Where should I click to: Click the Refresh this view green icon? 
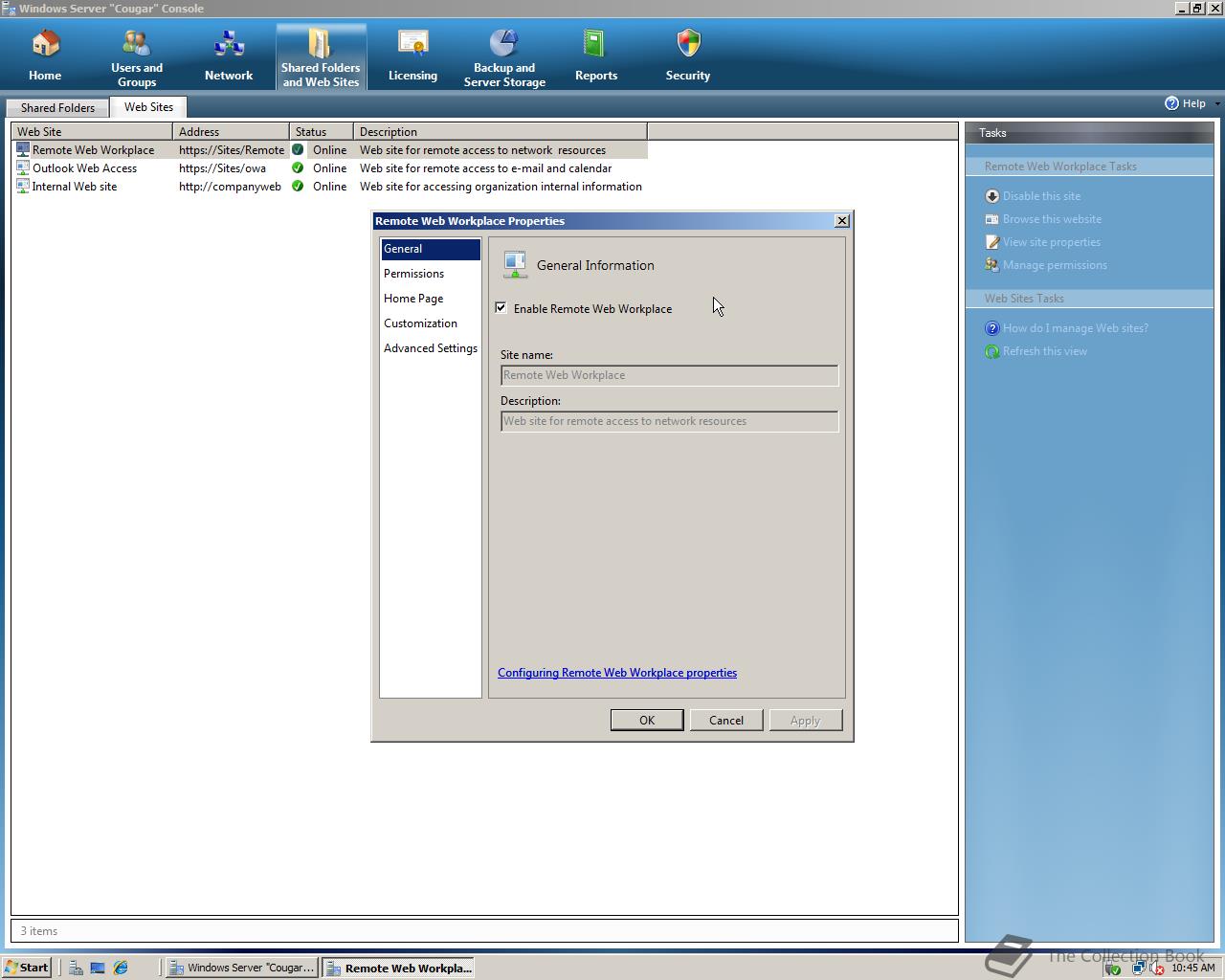point(992,351)
